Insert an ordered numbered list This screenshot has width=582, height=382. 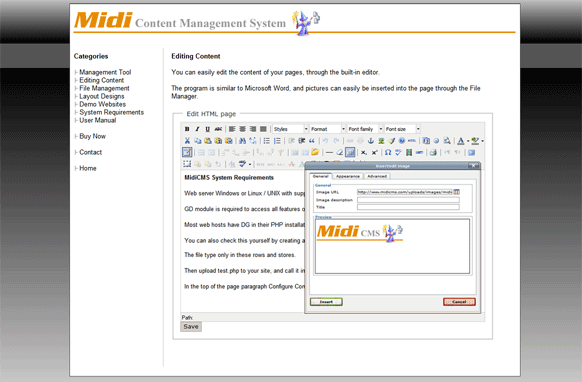click(x=277, y=141)
